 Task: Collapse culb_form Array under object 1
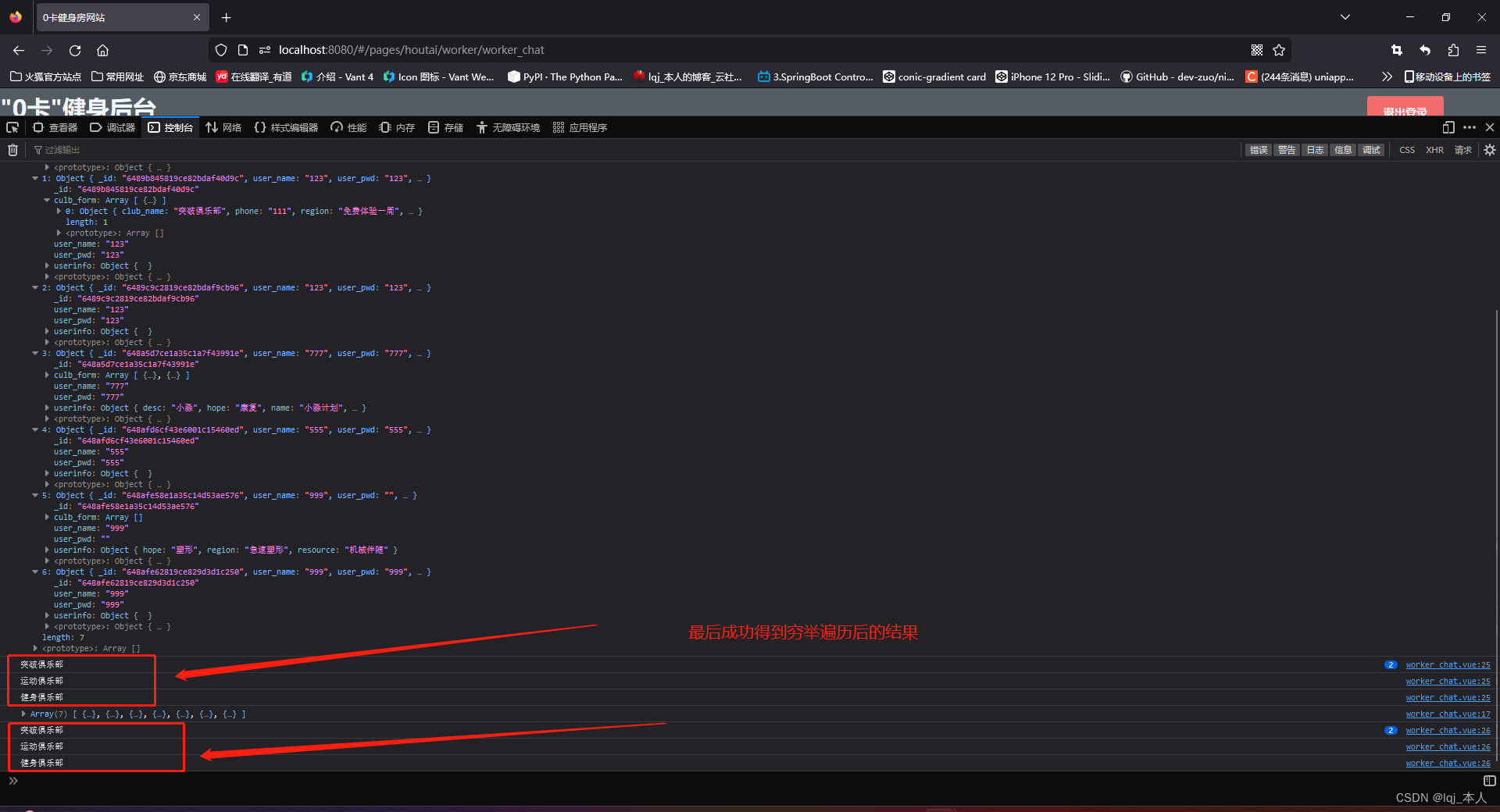click(47, 201)
